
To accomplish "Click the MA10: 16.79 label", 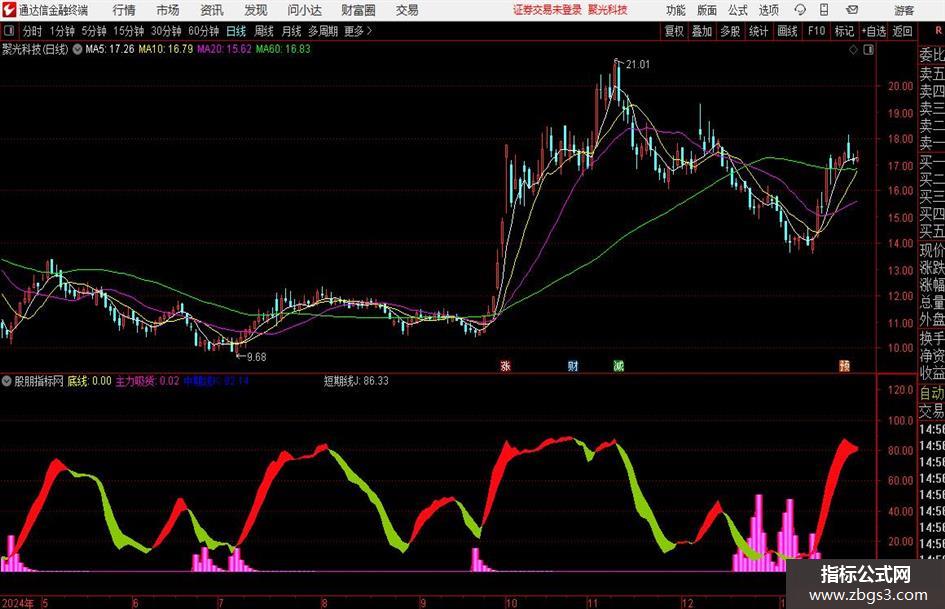I will point(166,49).
